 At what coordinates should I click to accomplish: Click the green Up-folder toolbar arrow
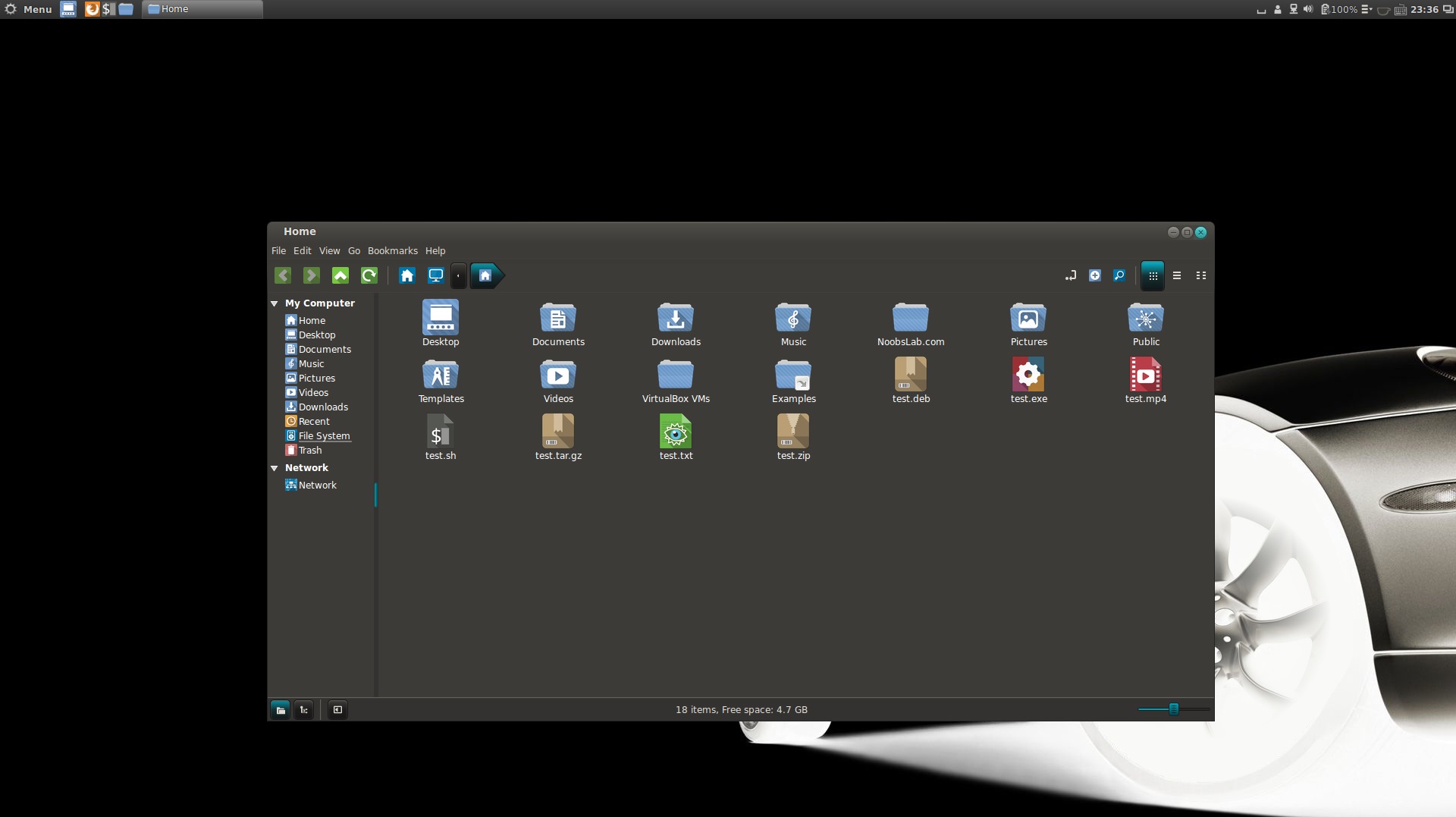[x=340, y=275]
